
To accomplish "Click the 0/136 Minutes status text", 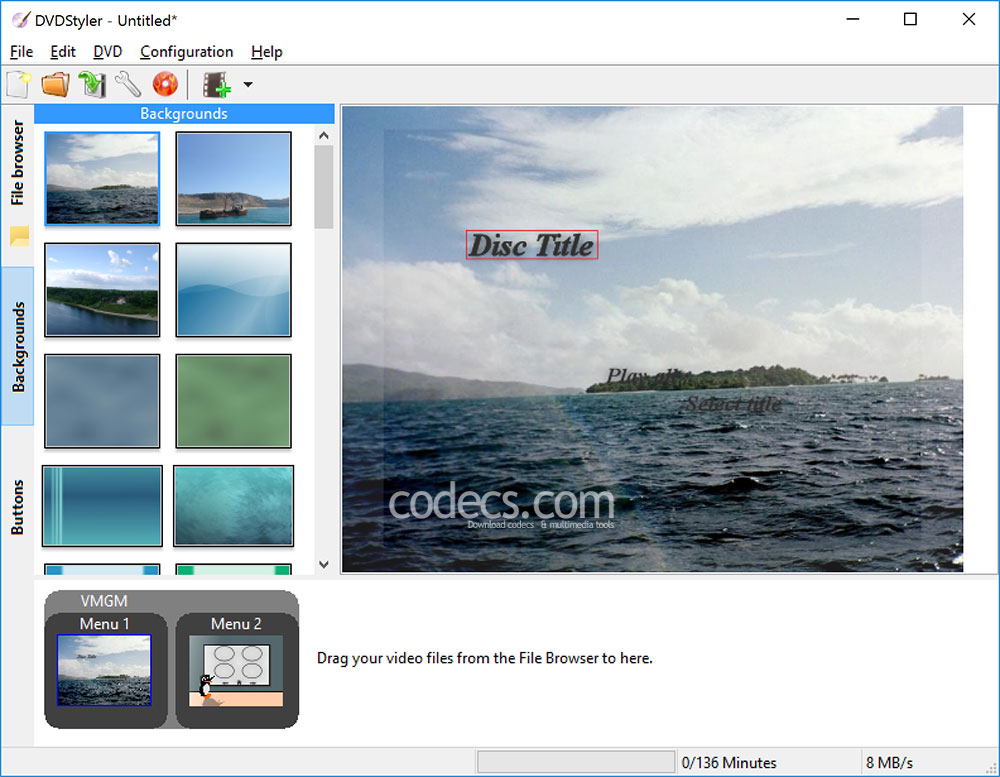I will click(729, 763).
